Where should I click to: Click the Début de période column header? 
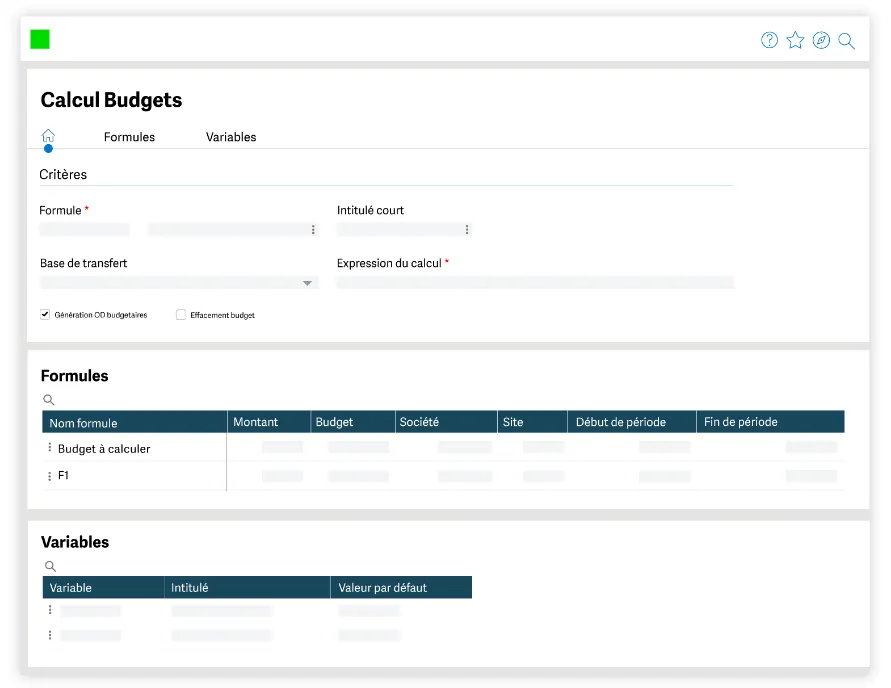[632, 422]
